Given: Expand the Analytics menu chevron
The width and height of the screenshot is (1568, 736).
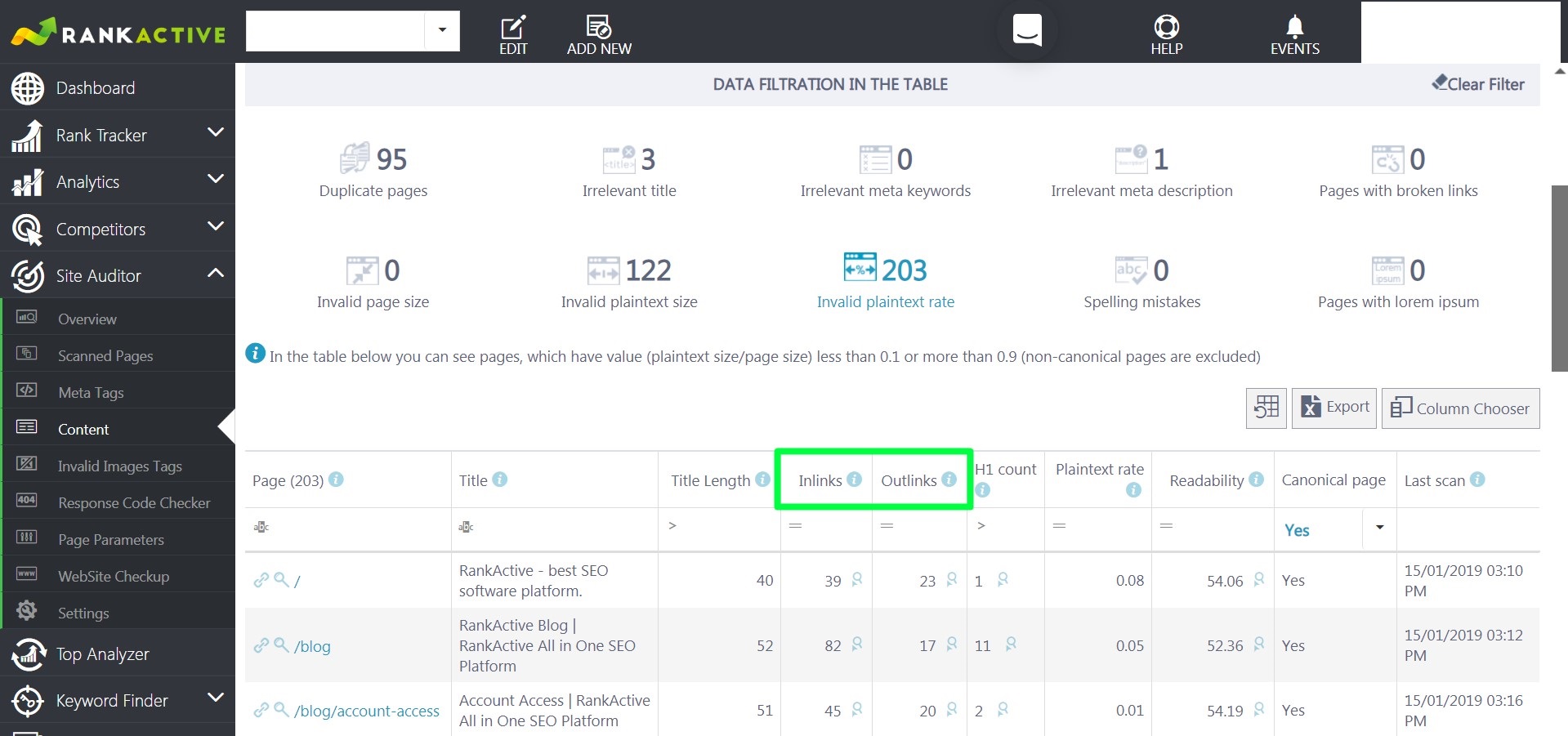Looking at the screenshot, I should (x=216, y=179).
